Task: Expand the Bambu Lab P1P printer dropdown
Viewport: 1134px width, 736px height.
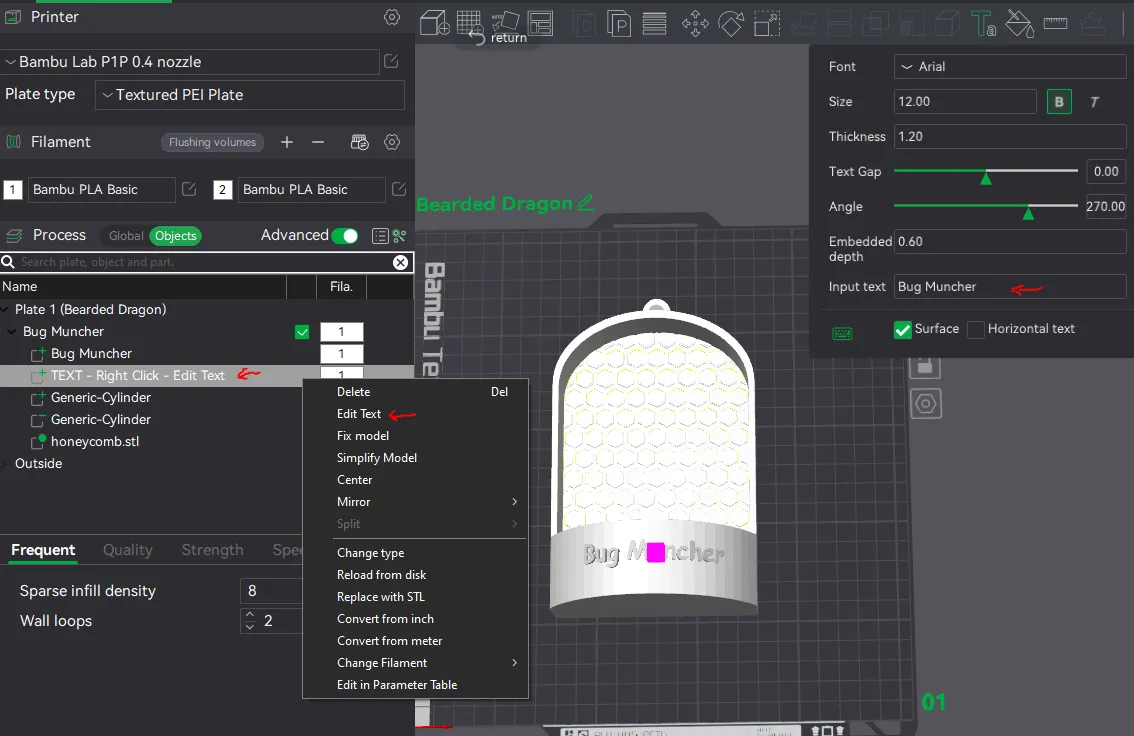Action: 190,62
